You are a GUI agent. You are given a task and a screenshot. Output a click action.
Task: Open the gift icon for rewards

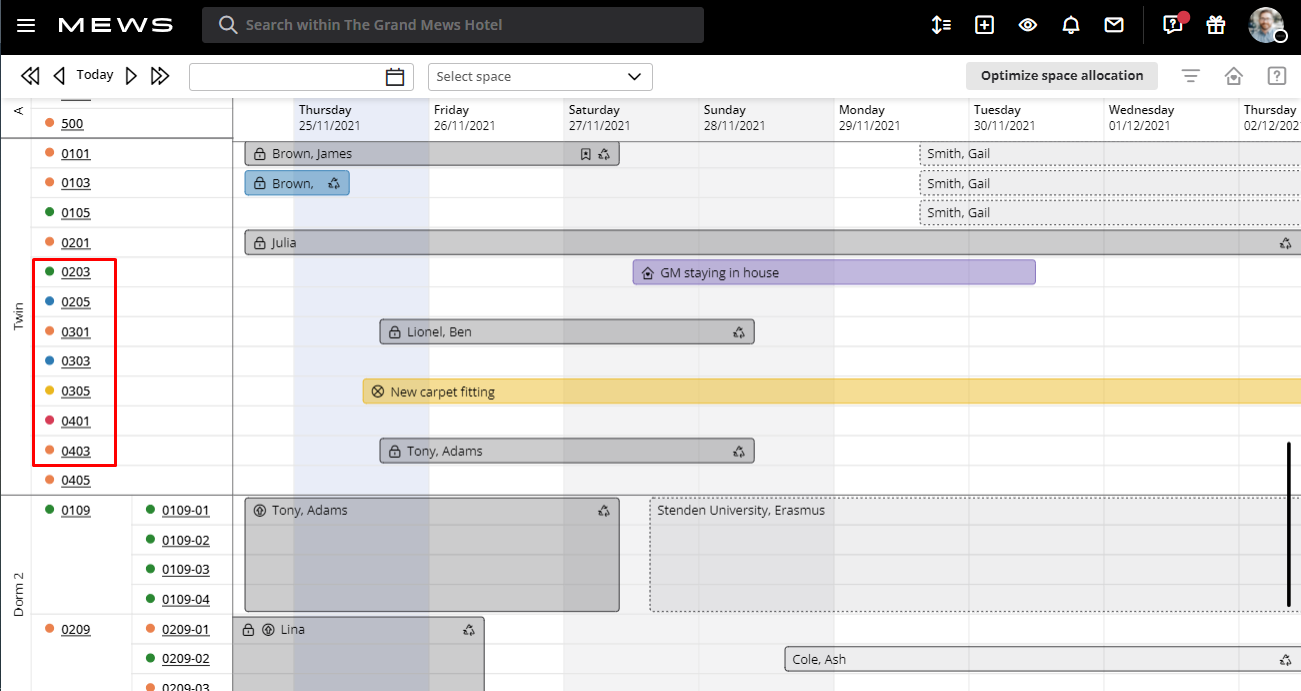(x=1216, y=24)
